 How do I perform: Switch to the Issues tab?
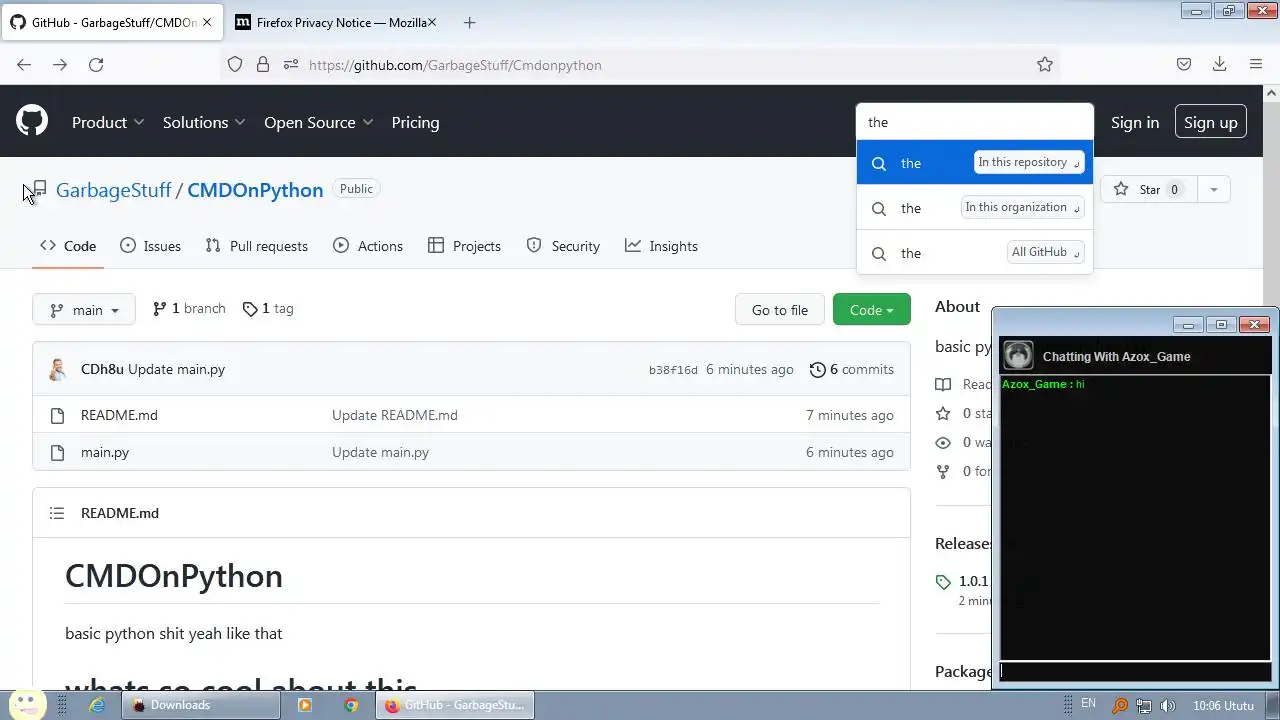click(150, 246)
